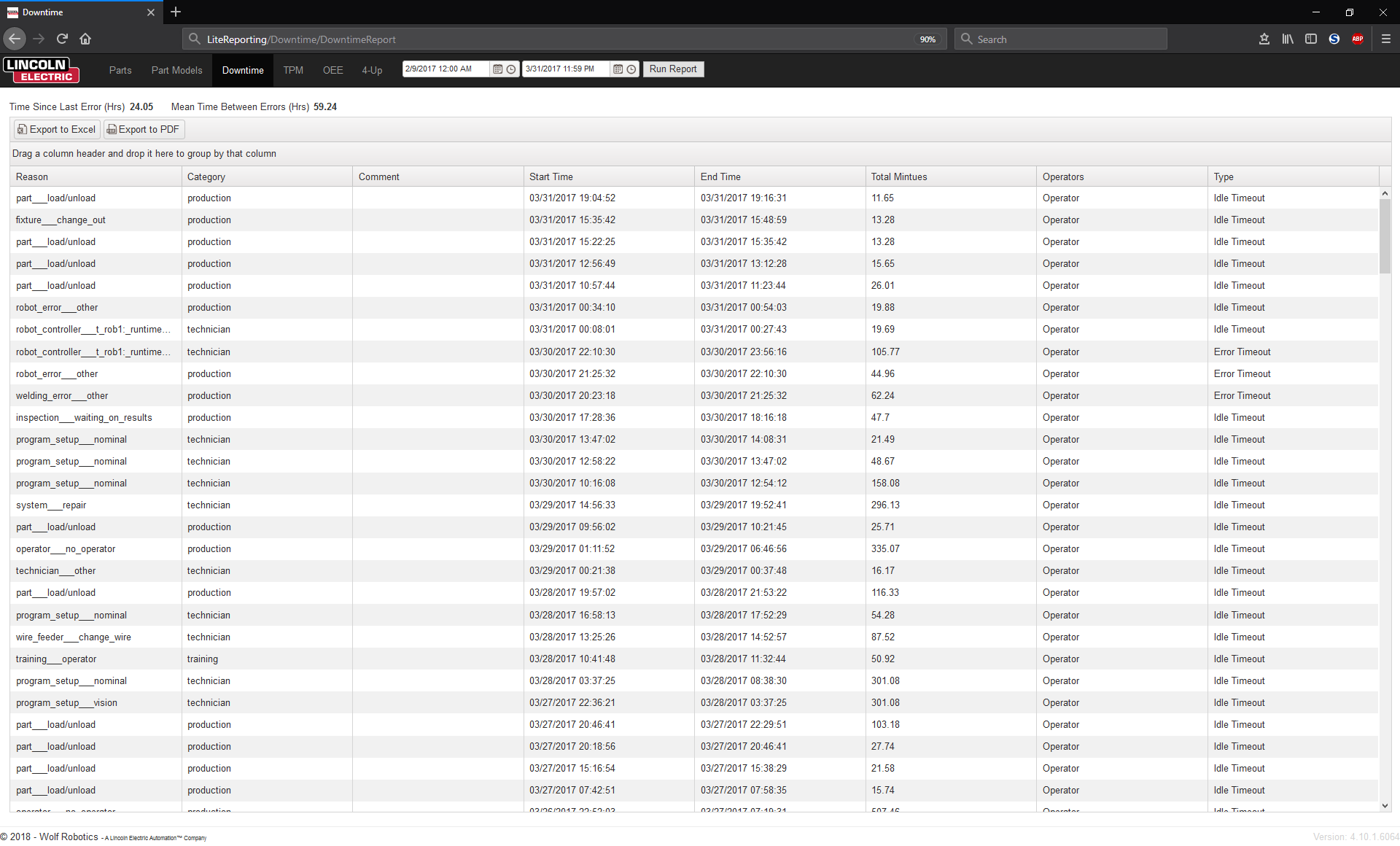Screen dimensions: 1400x846
Task: Export the table to PDF
Action: (144, 130)
